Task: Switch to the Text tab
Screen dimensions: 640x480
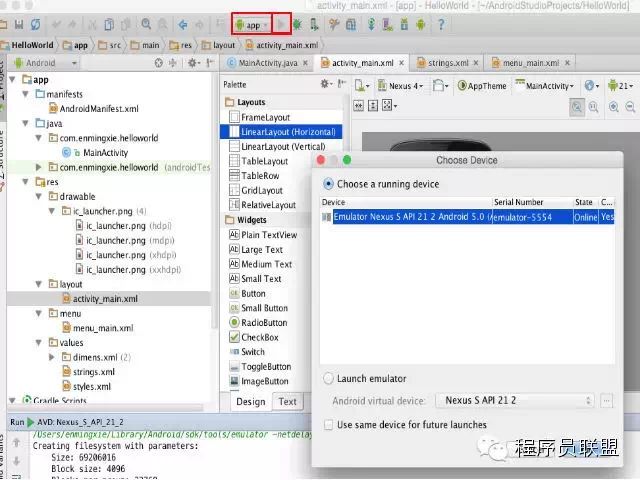Action: [288, 402]
